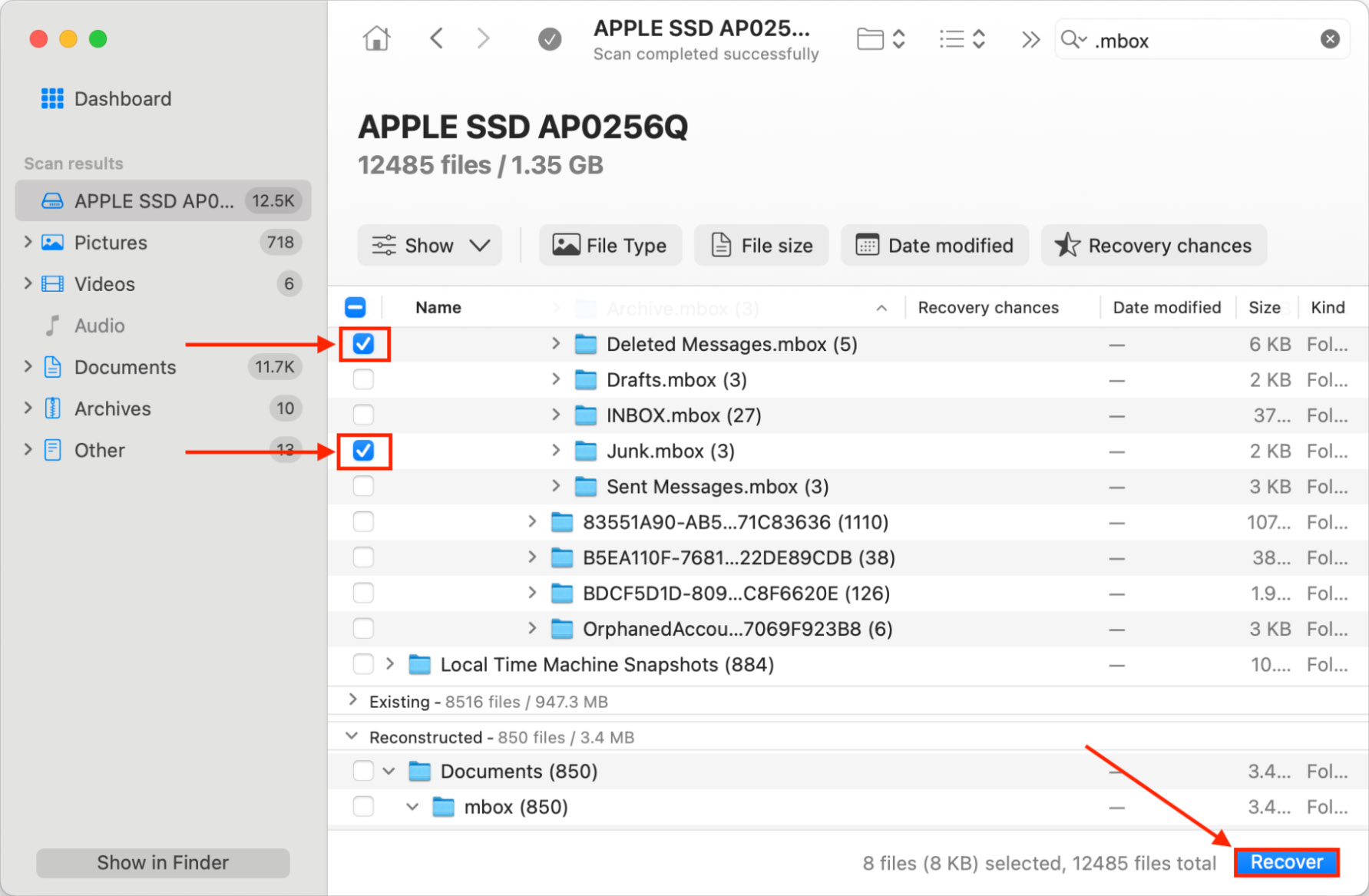
Task: Expand the Drafts.mbox folder
Action: click(556, 379)
